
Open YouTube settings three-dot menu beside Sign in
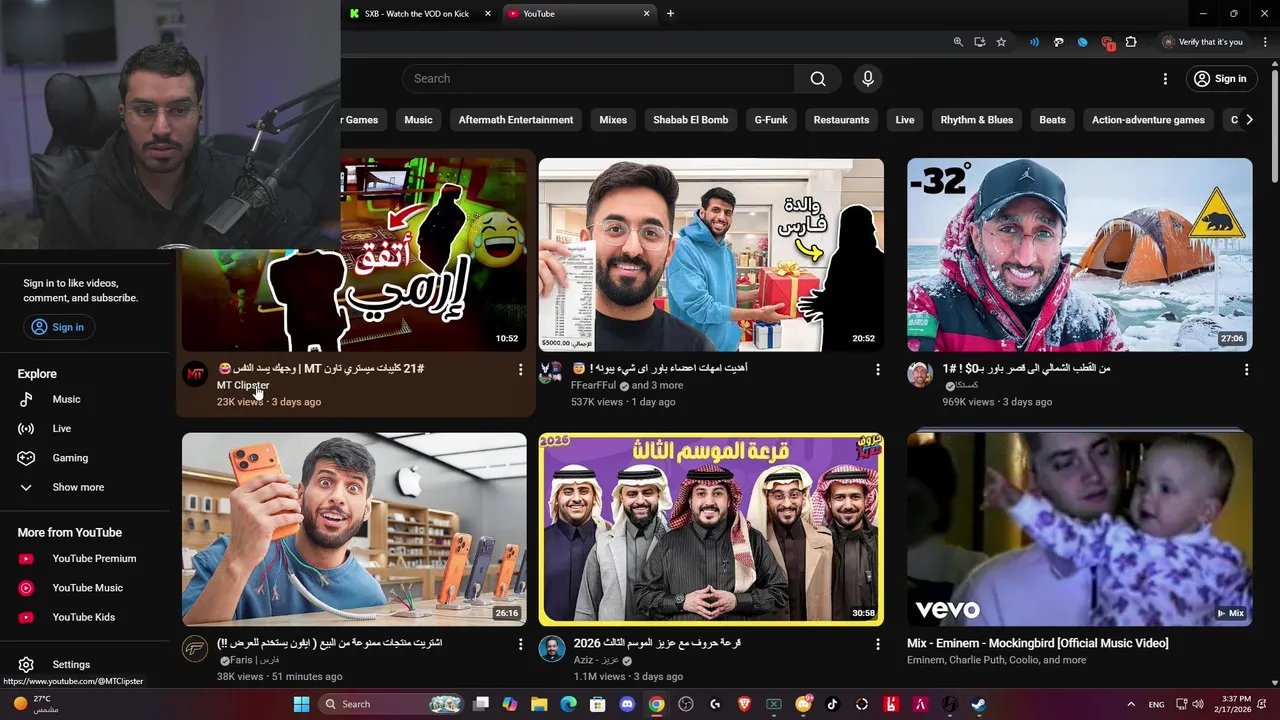coord(1165,79)
